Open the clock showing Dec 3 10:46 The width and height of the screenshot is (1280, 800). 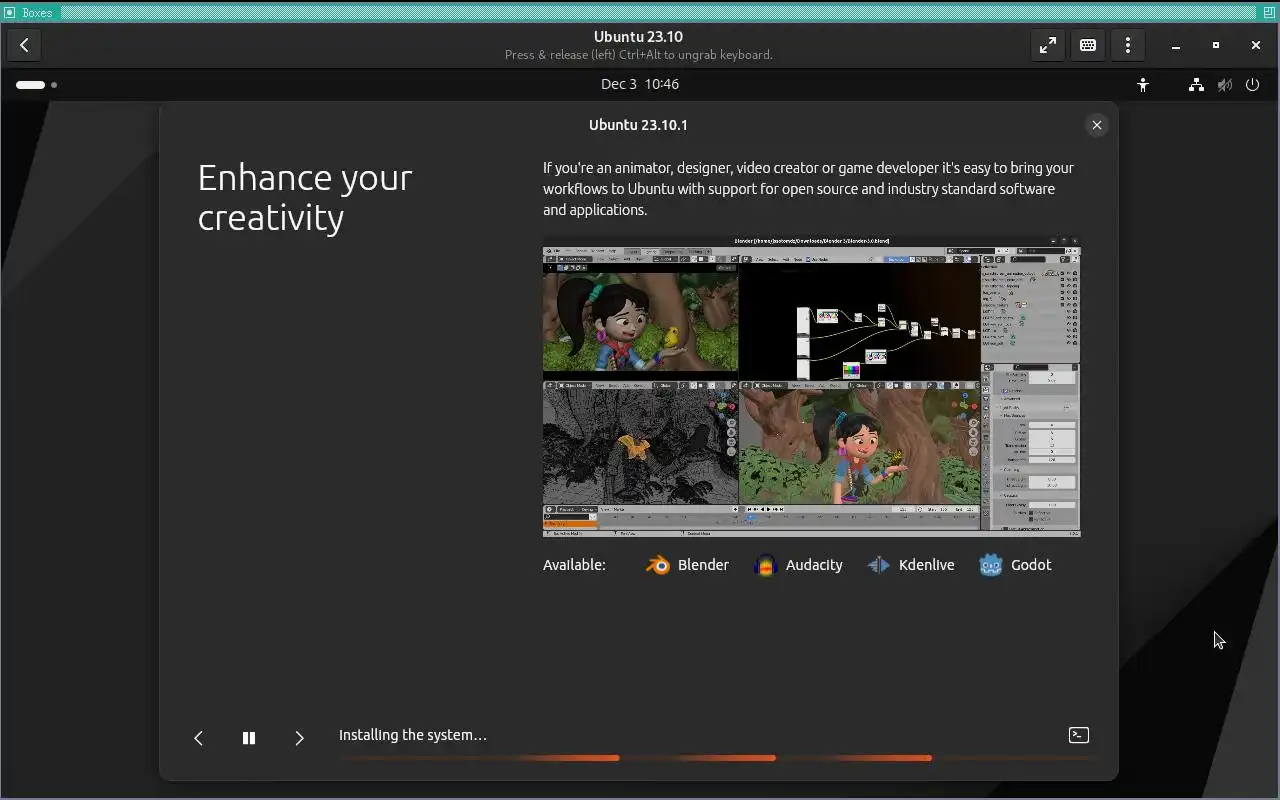tap(640, 84)
